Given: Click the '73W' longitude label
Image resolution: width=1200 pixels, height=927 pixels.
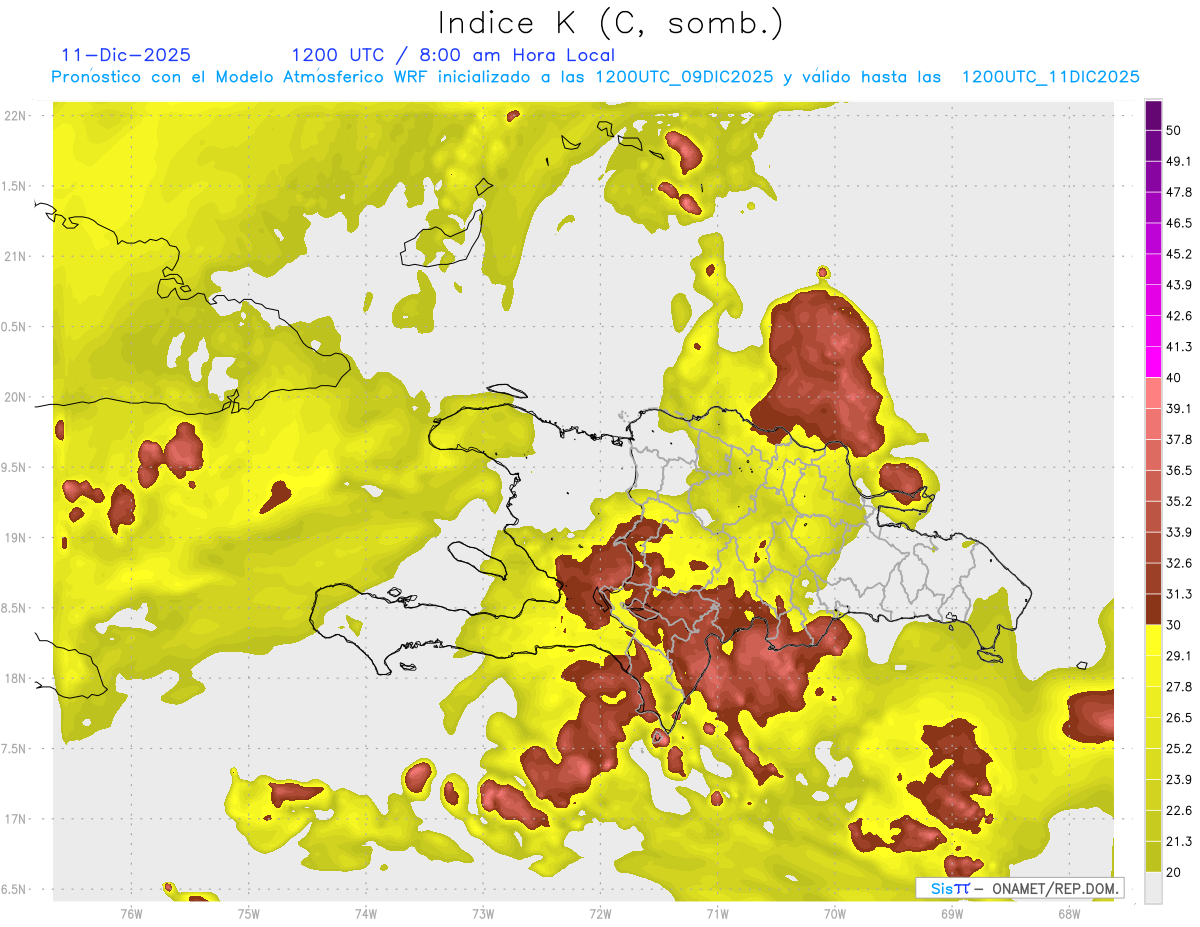Looking at the screenshot, I should pos(483,913).
